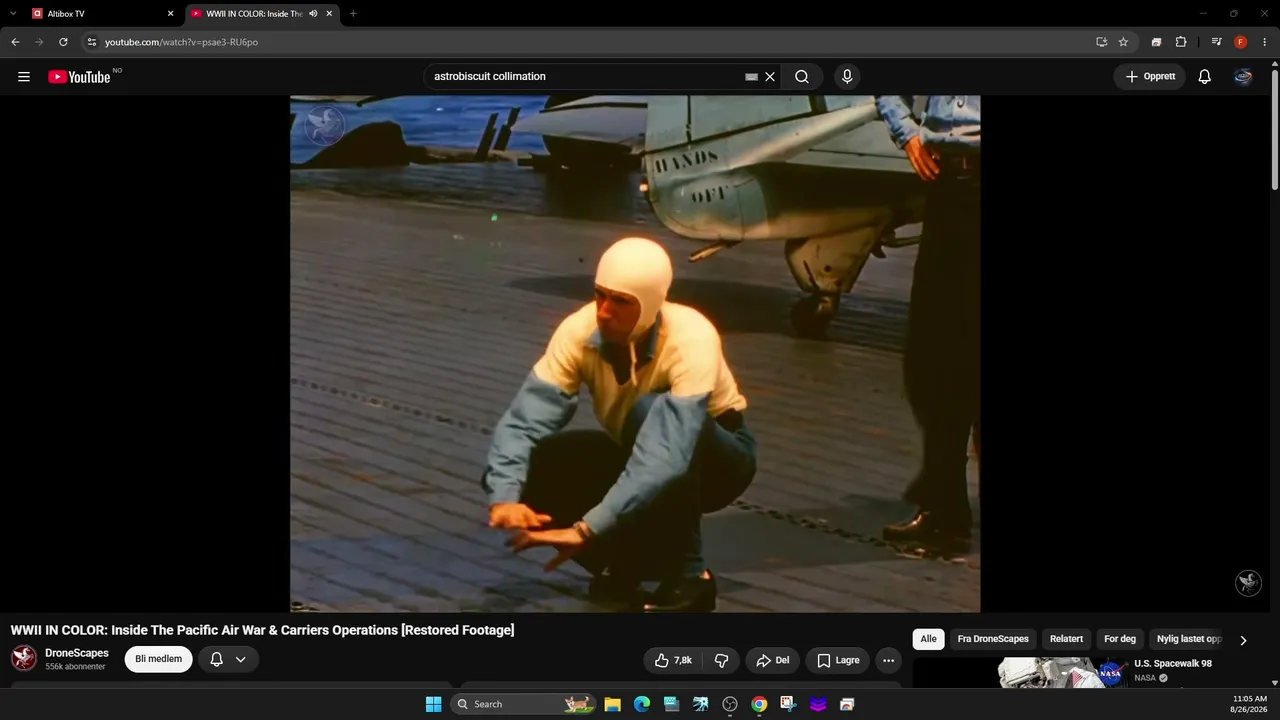
Task: Mute the audio icon on the WWII tab
Action: 313,14
